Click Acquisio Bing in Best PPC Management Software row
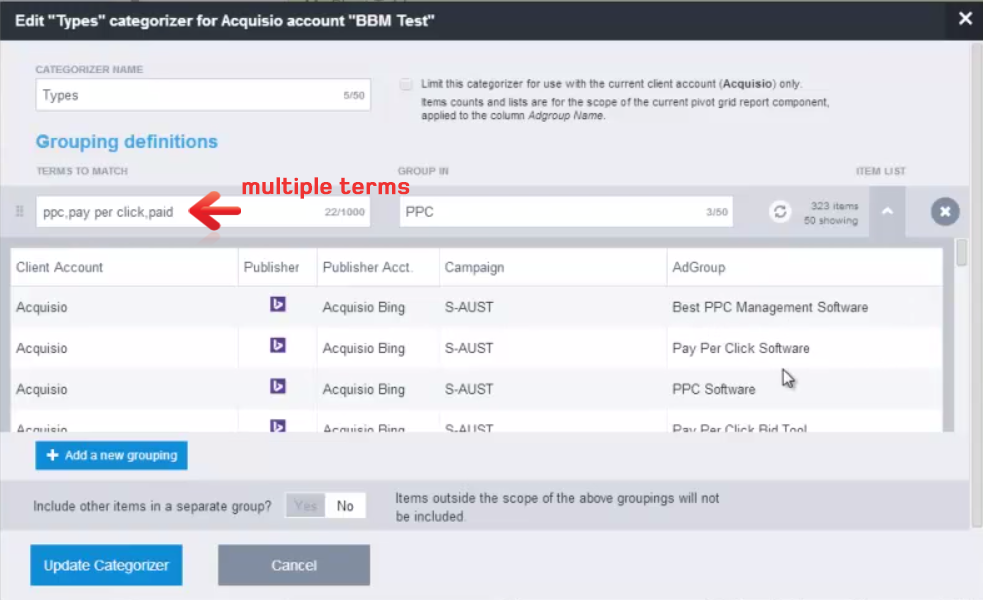The width and height of the screenshot is (983, 600). (364, 307)
